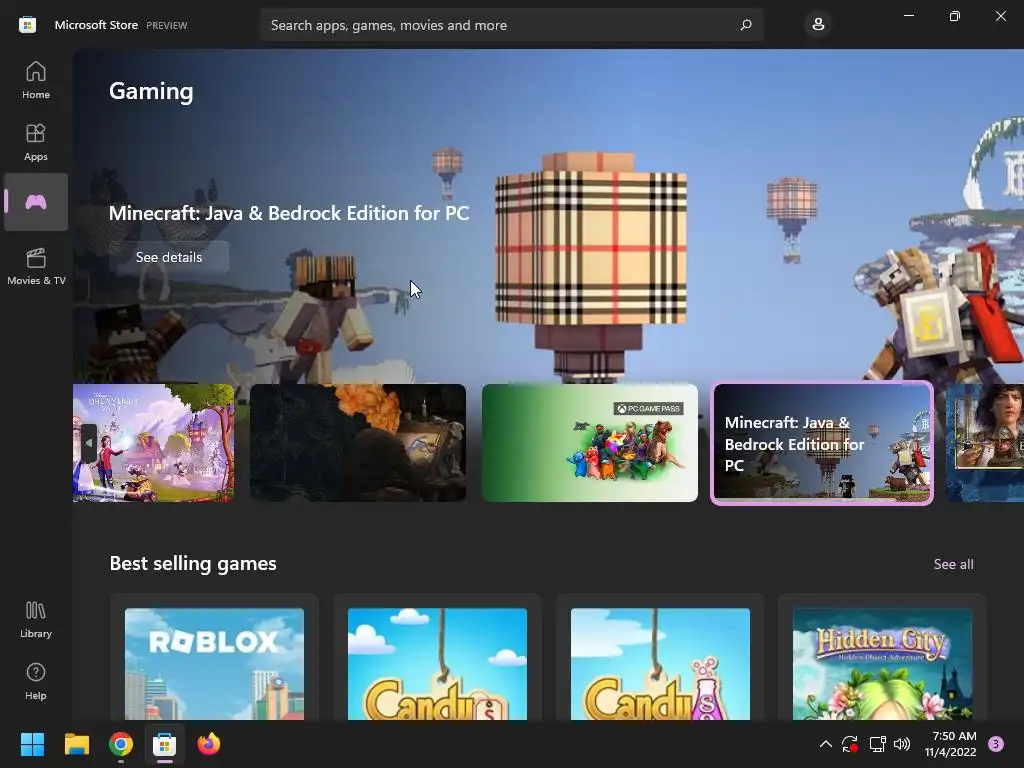Image resolution: width=1024 pixels, height=768 pixels.
Task: Open notification center badge showing 3
Action: tap(996, 744)
